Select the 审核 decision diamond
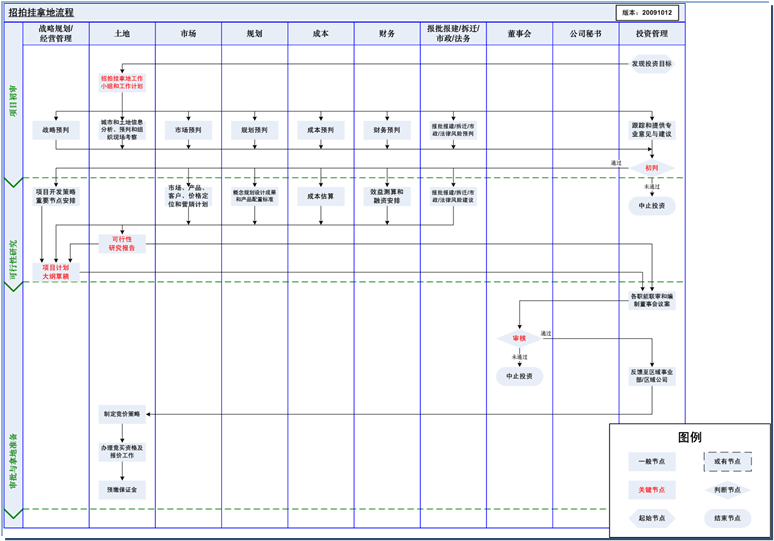Screen dimensions: 774x541 tap(519, 338)
